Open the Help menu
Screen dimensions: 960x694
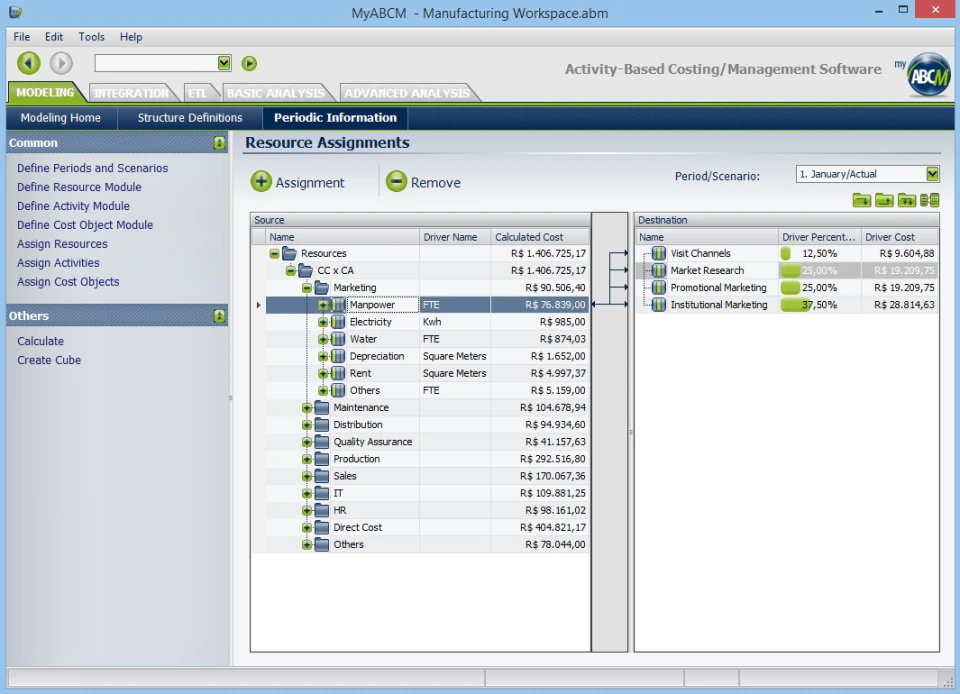(131, 37)
